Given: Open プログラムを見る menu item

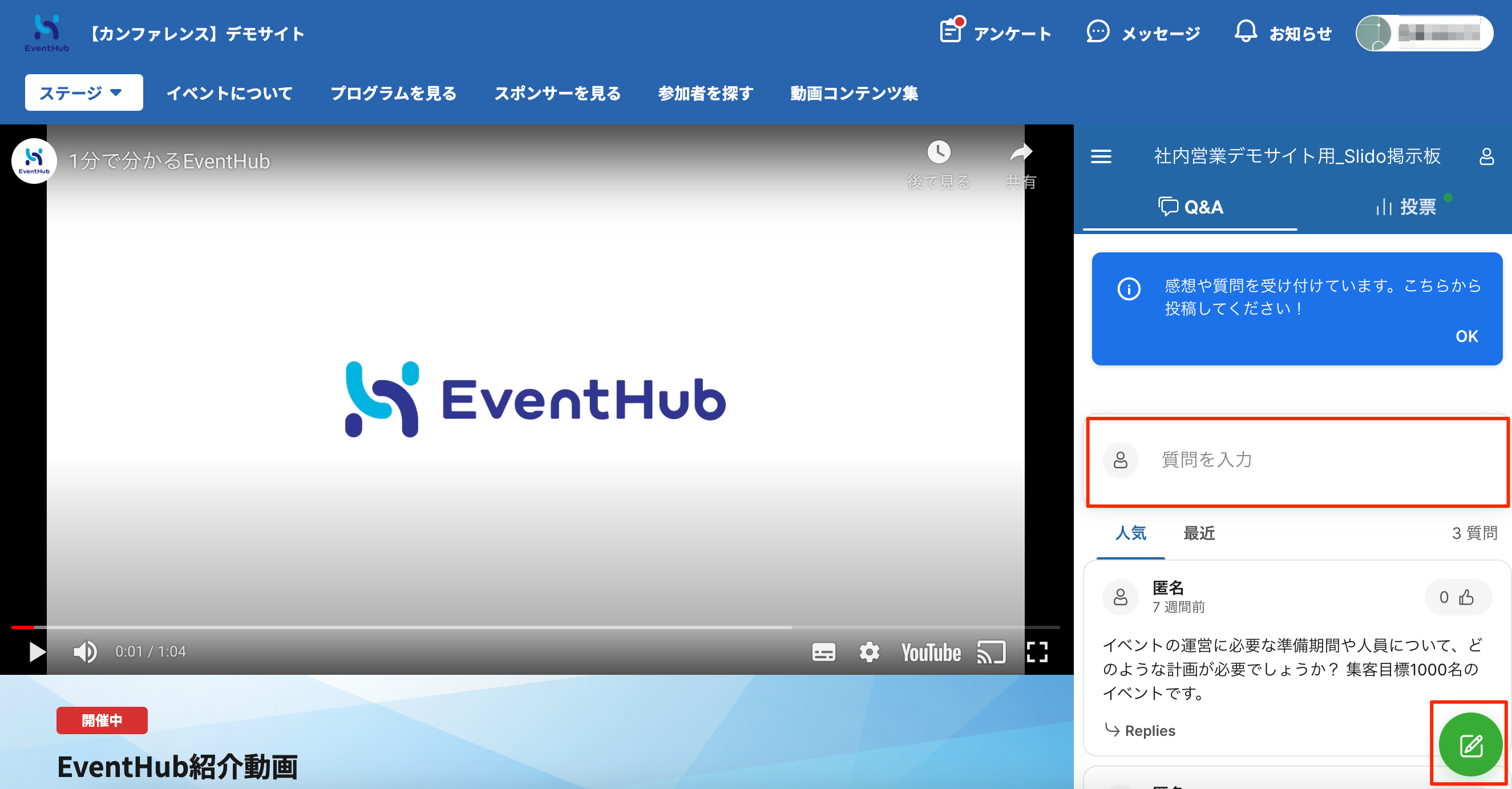Looking at the screenshot, I should 393,93.
